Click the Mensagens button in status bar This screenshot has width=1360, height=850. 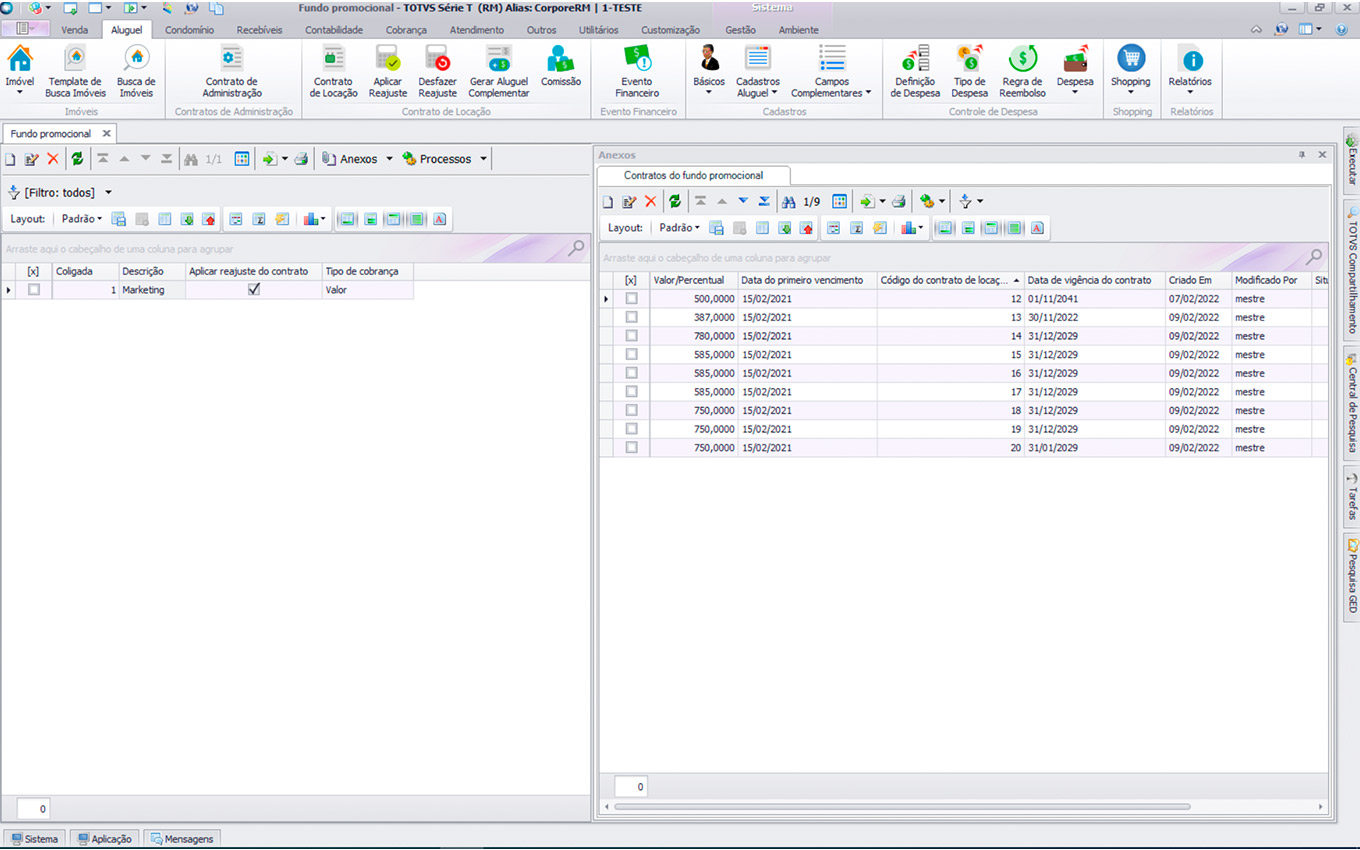pos(181,839)
